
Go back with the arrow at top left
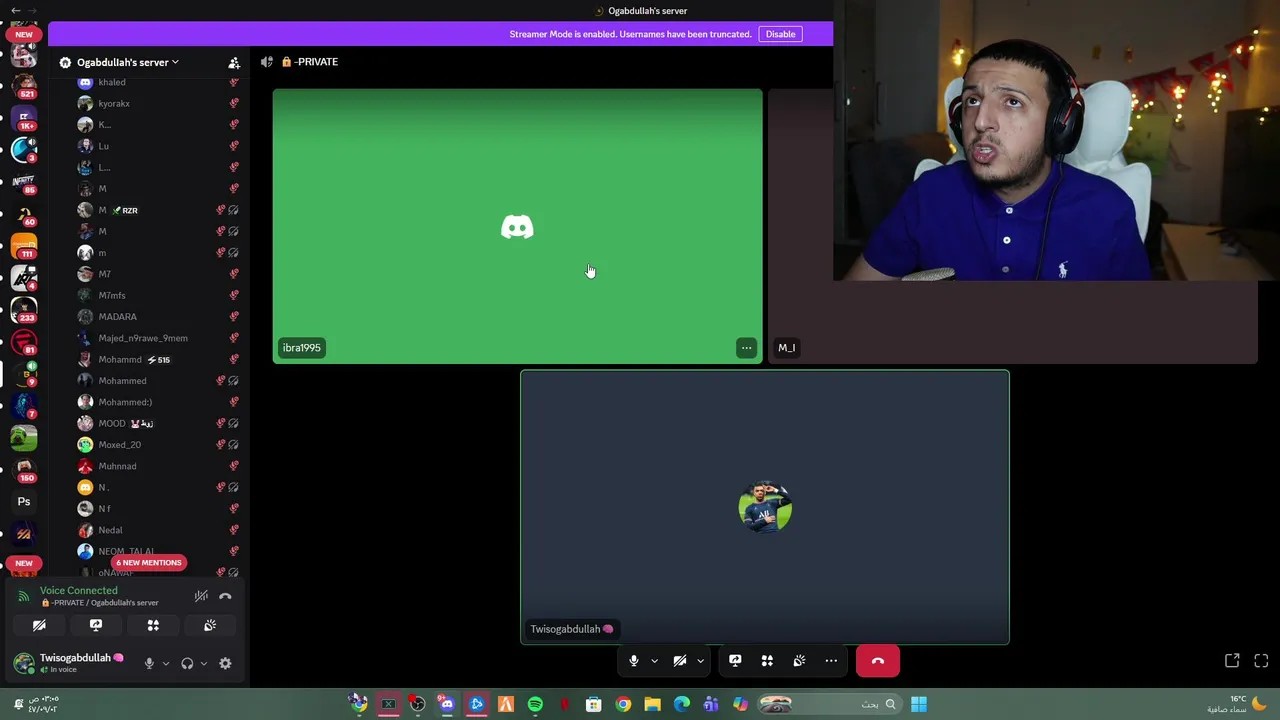click(x=16, y=10)
